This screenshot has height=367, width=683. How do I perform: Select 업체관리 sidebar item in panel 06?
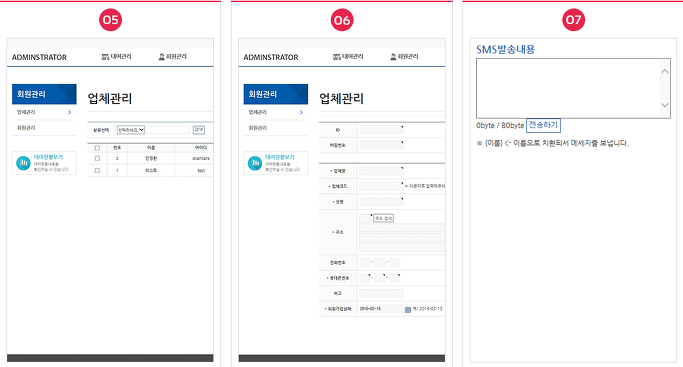[x=258, y=112]
